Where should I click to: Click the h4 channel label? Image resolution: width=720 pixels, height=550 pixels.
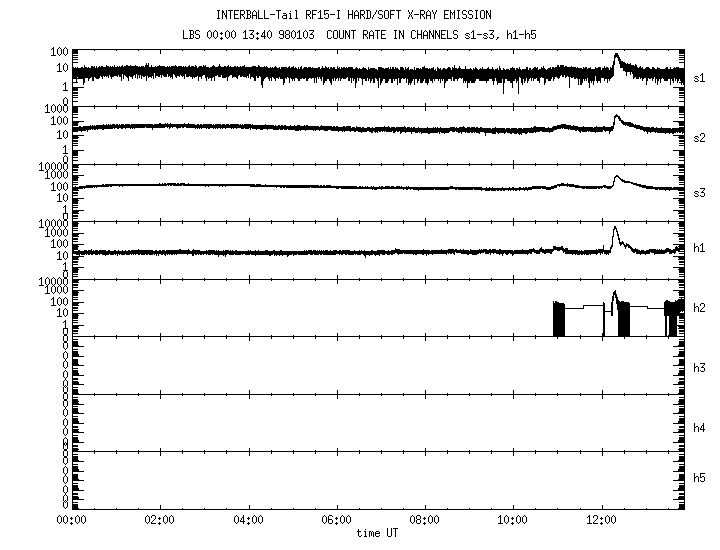coord(699,428)
